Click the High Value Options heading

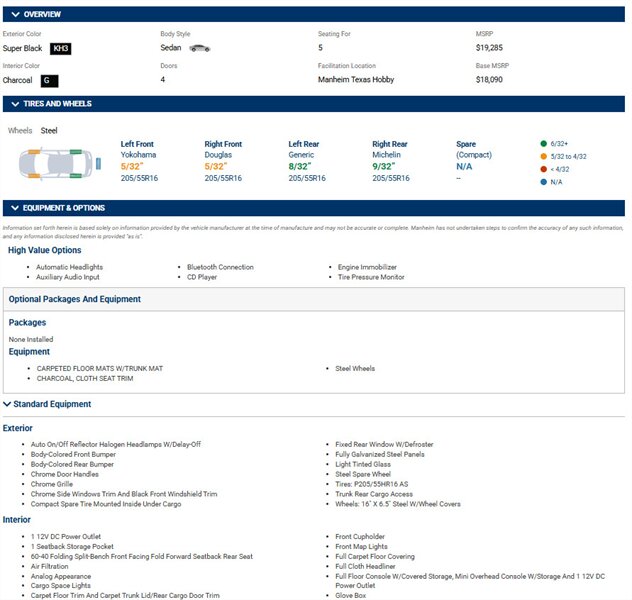coord(45,250)
